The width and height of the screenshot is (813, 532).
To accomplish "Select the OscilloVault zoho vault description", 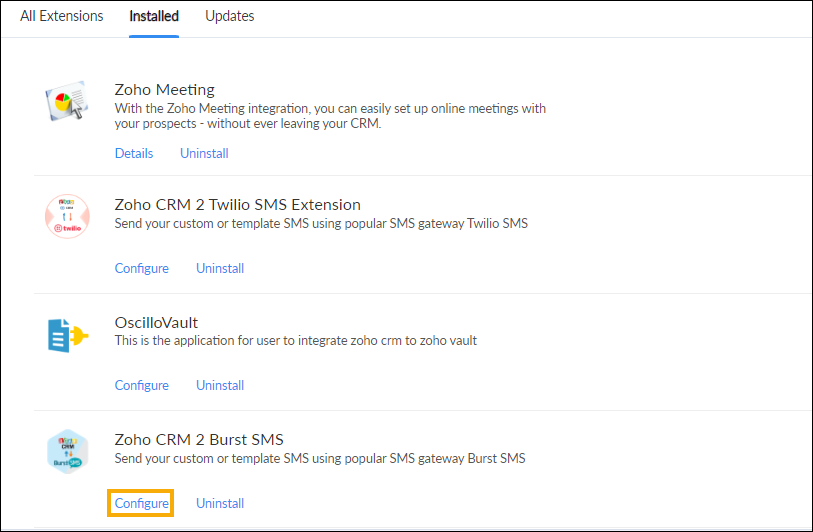I will tap(296, 341).
